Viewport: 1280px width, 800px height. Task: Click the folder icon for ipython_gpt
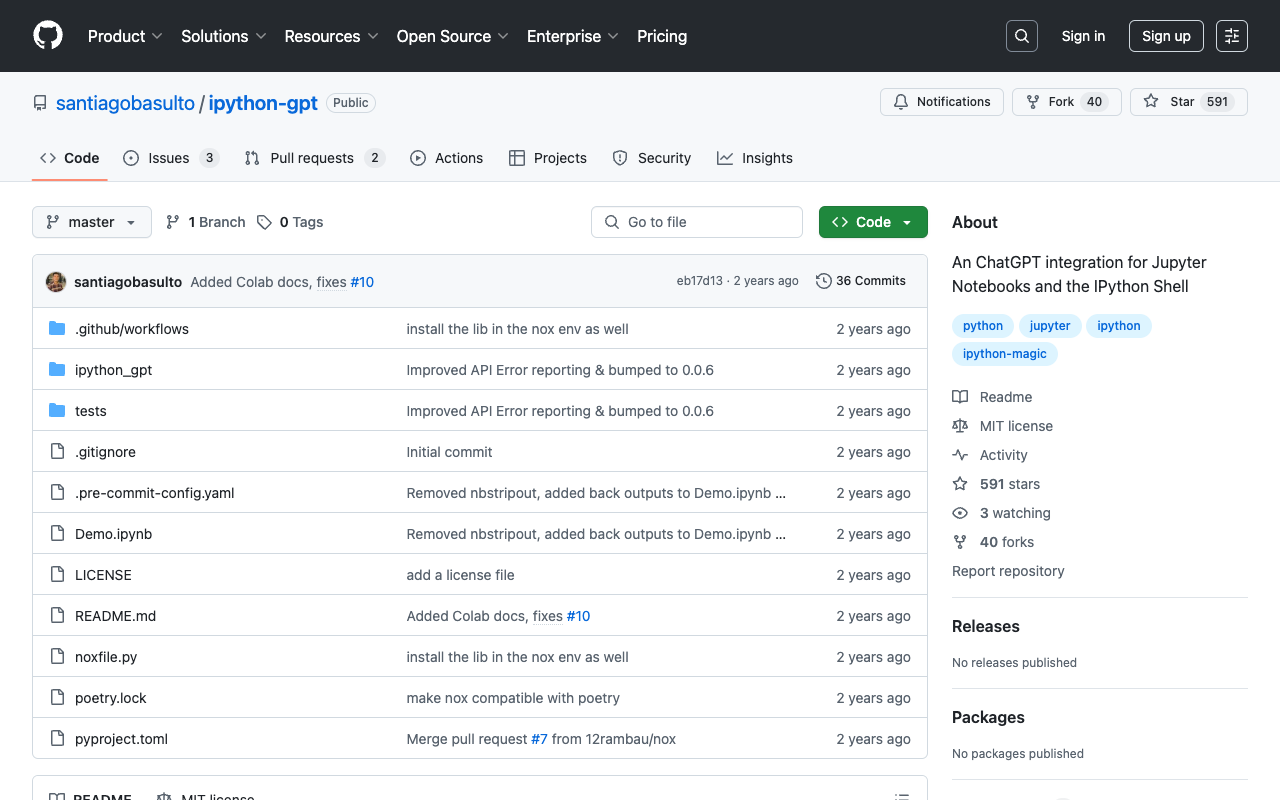pyautogui.click(x=57, y=370)
